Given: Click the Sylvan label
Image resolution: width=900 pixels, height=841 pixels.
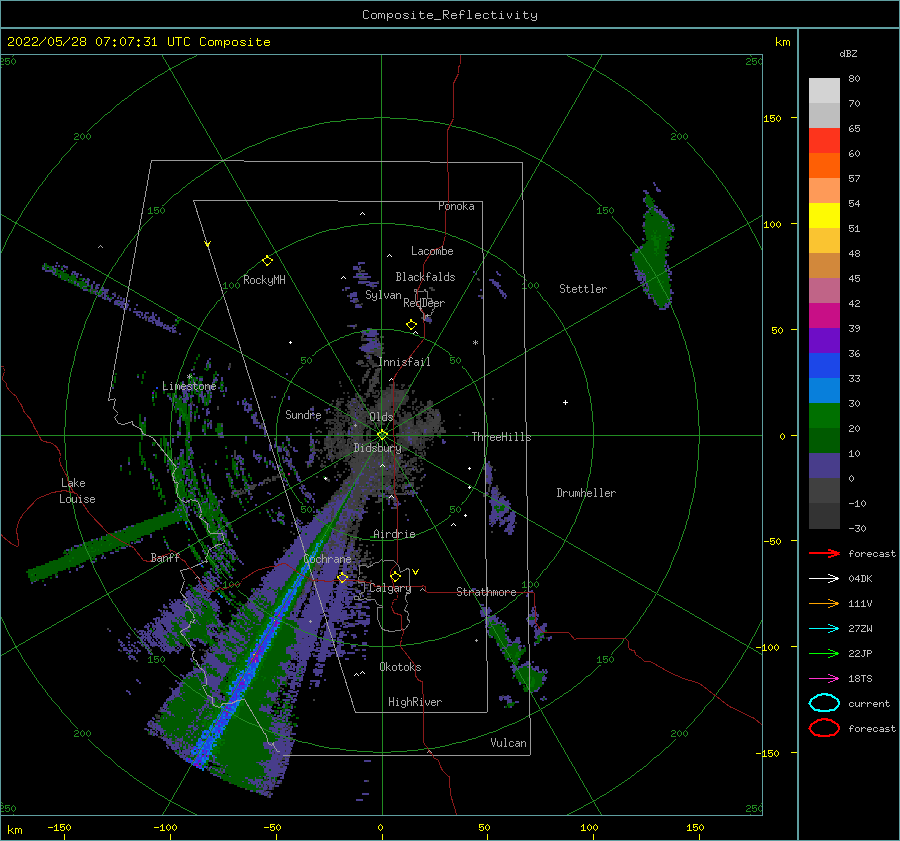Looking at the screenshot, I should point(383,295).
